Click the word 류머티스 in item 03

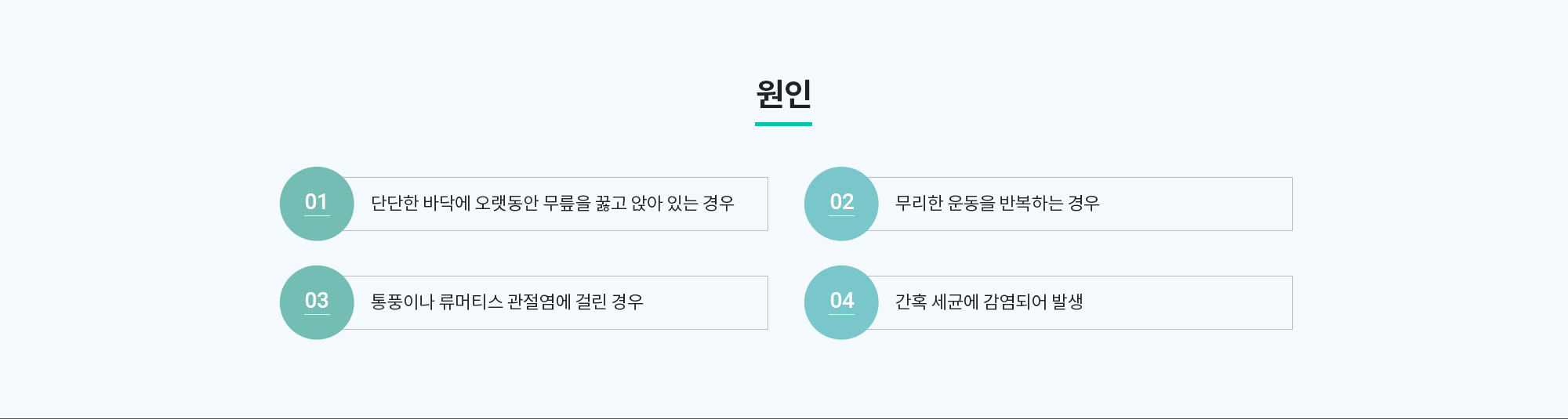(470, 302)
